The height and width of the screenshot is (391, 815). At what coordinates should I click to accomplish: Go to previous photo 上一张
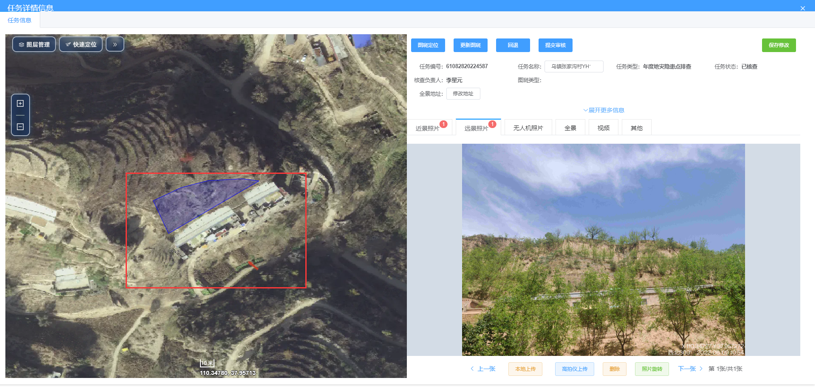click(482, 369)
